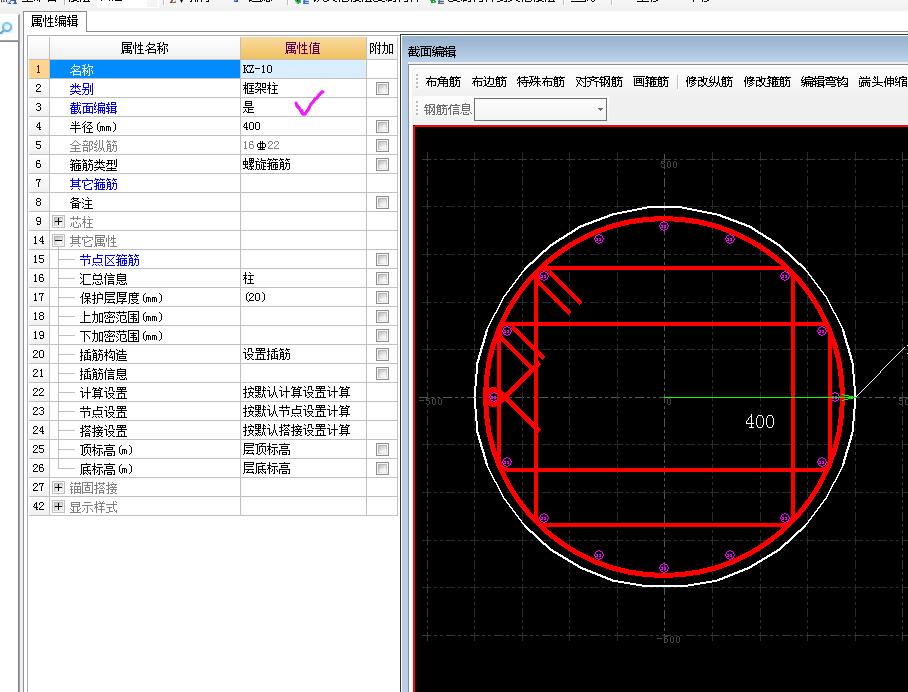908x692 pixels.
Task: Click row number 42 header cell
Action: click(x=39, y=507)
